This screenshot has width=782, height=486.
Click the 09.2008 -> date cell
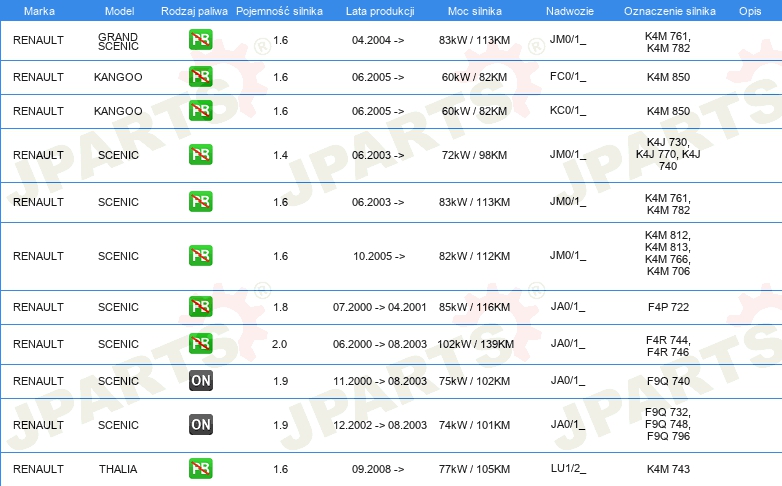pyautogui.click(x=378, y=469)
